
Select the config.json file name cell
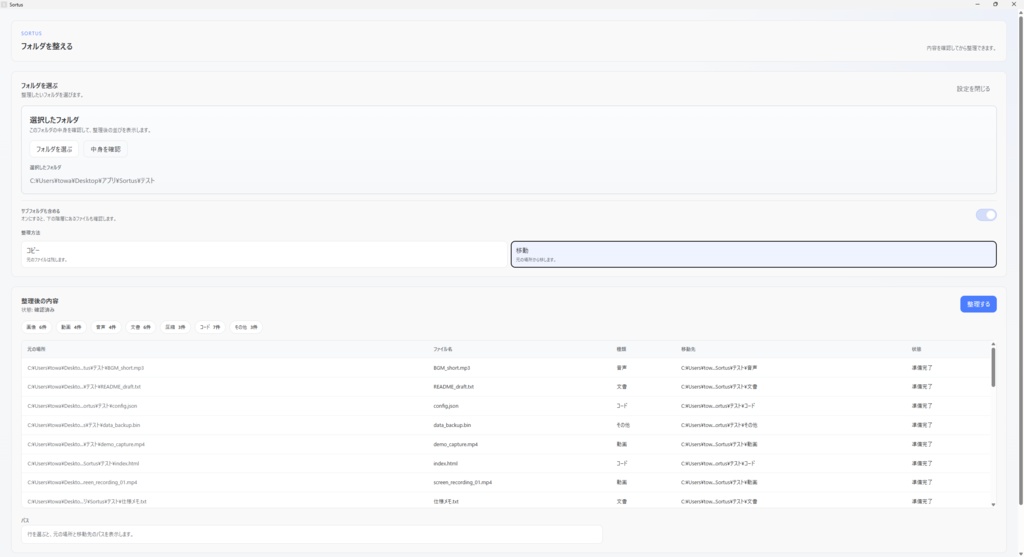(445, 406)
